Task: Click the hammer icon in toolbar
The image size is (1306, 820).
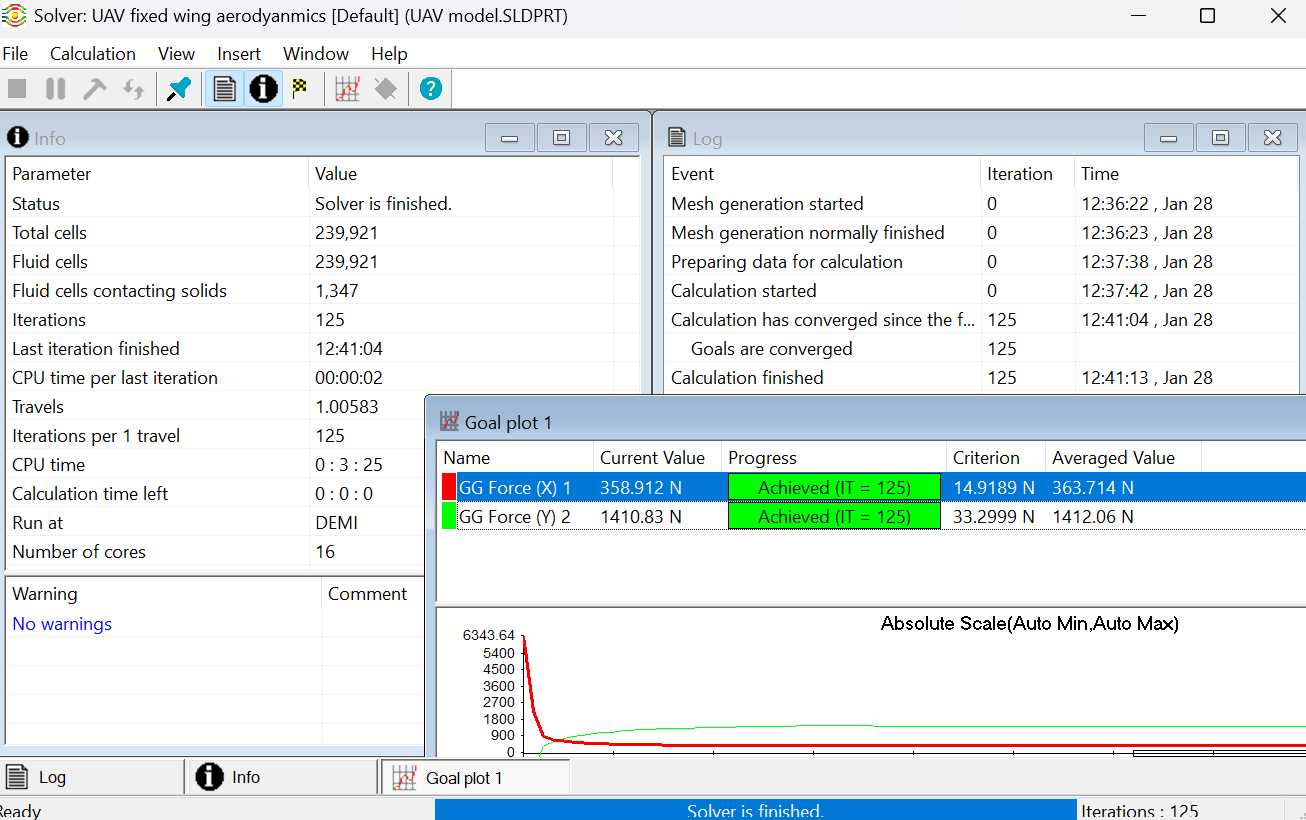Action: tap(95, 89)
